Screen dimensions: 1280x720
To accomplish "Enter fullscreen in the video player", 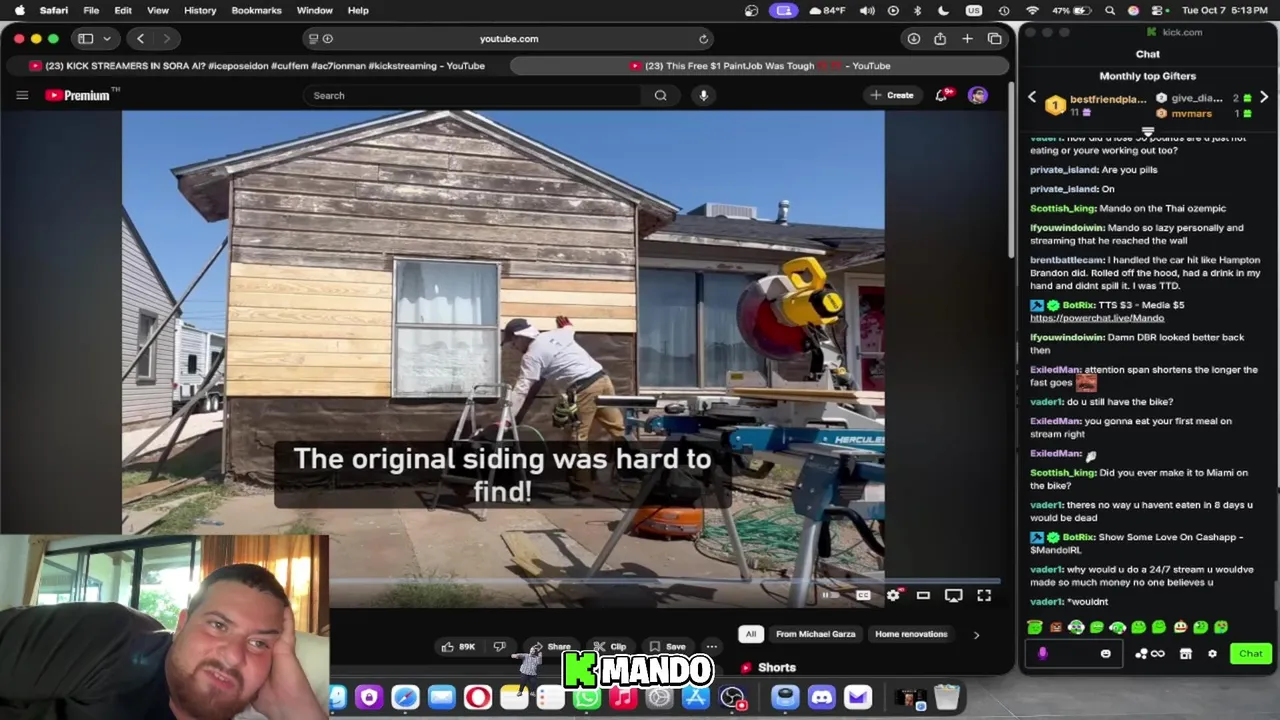I will pyautogui.click(x=984, y=595).
